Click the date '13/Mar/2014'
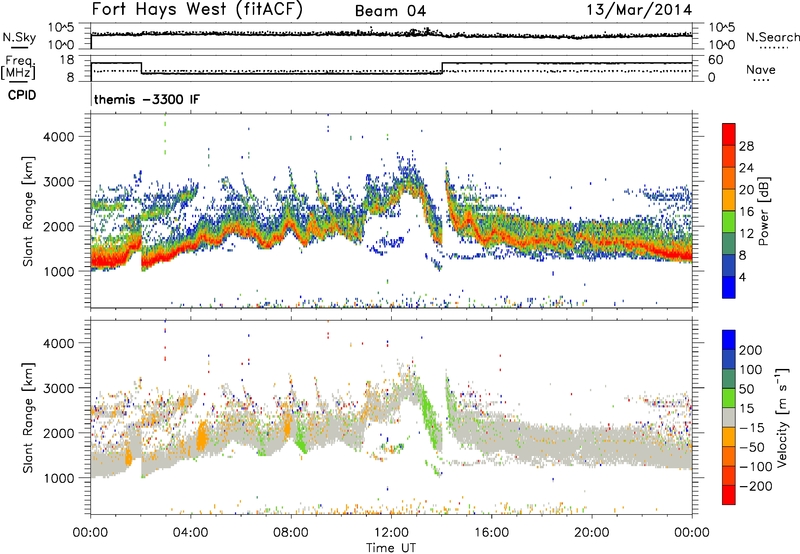The image size is (800, 554). point(639,10)
